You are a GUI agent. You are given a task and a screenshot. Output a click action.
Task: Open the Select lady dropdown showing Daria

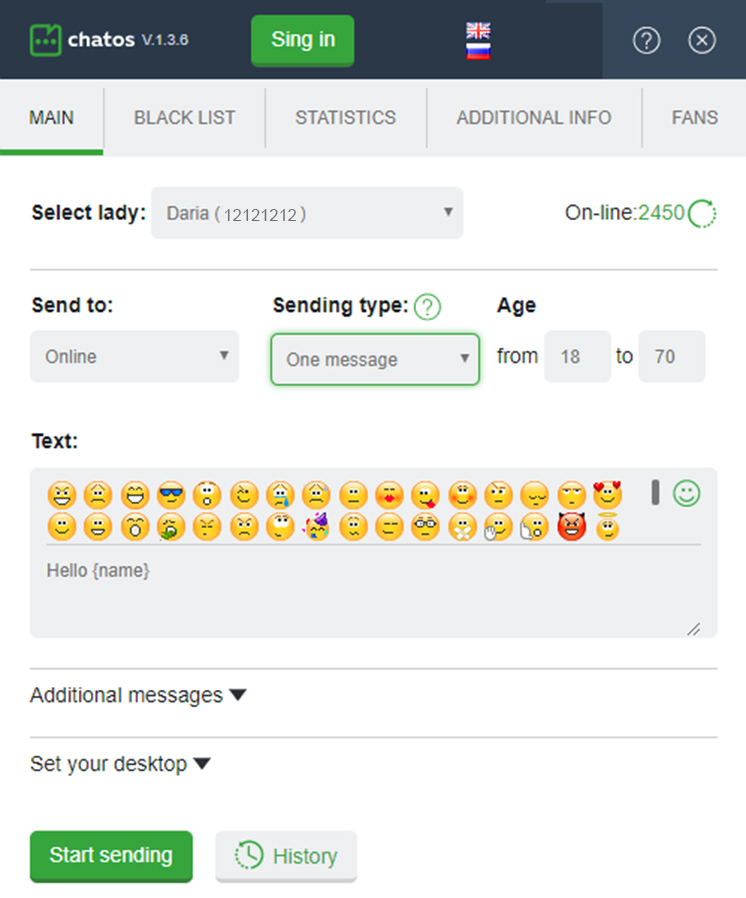click(x=307, y=213)
